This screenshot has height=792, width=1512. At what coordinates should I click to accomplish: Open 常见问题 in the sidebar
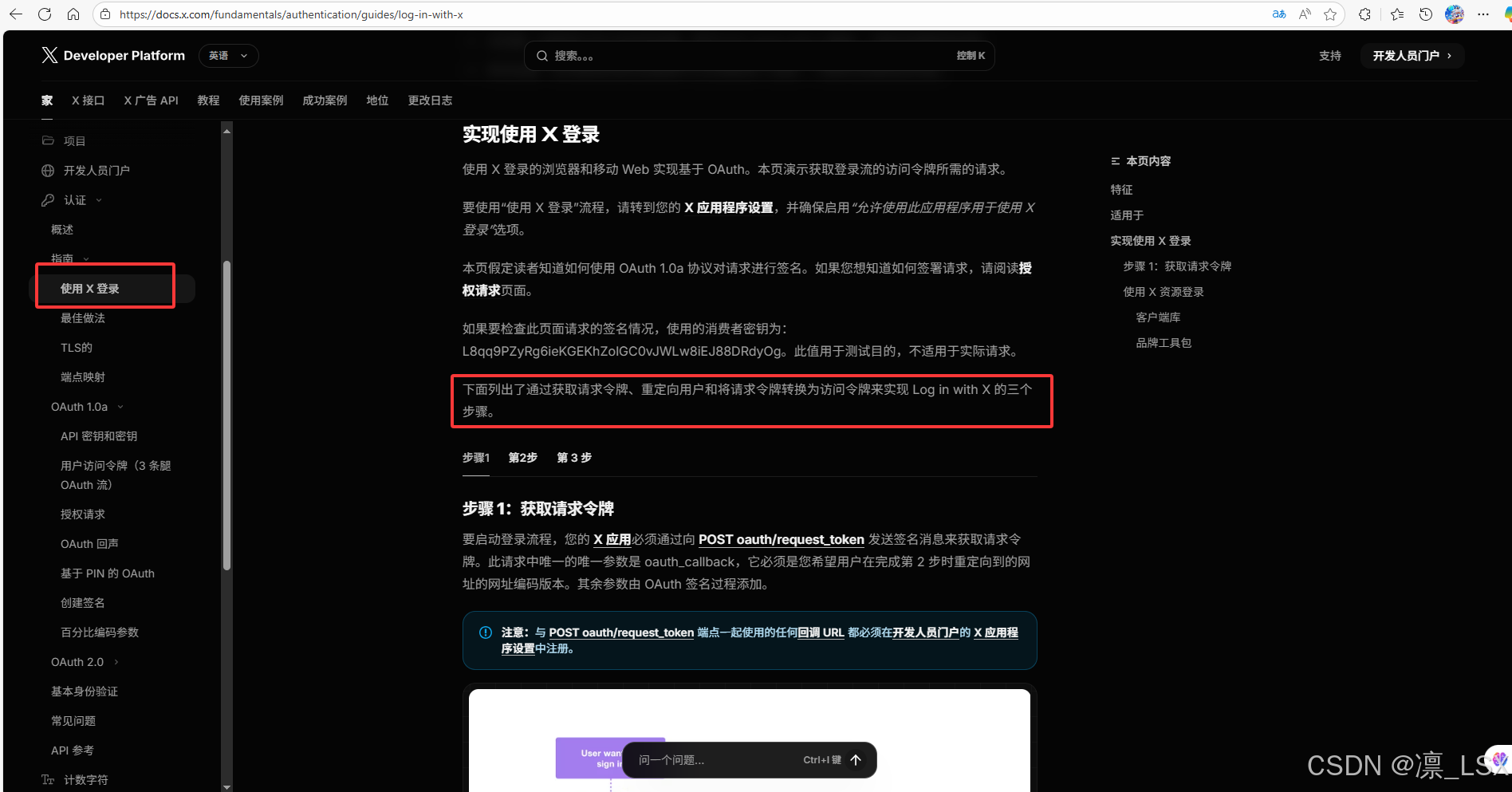(x=73, y=721)
